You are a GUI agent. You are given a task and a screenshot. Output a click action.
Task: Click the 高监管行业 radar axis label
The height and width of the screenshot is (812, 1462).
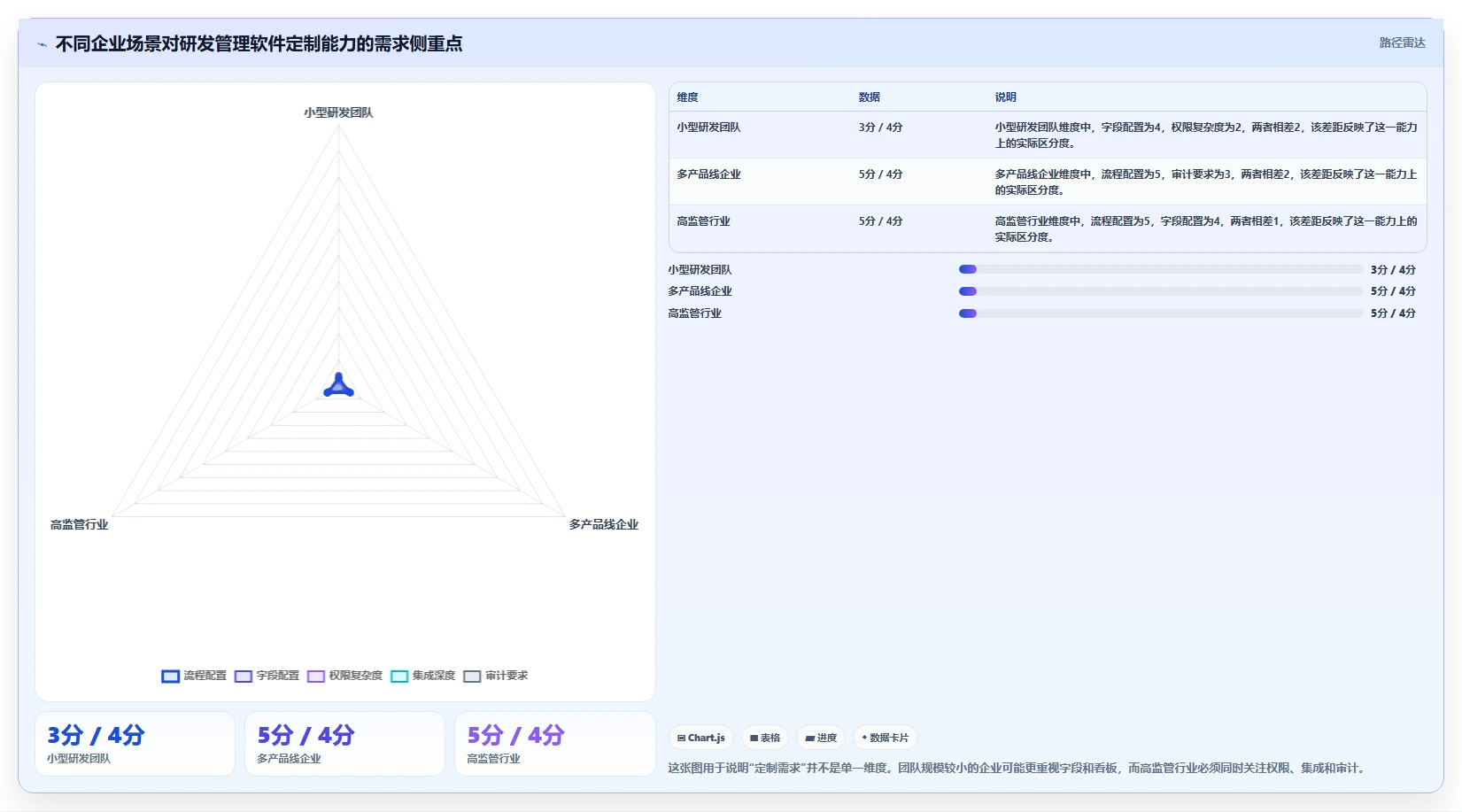[79, 525]
